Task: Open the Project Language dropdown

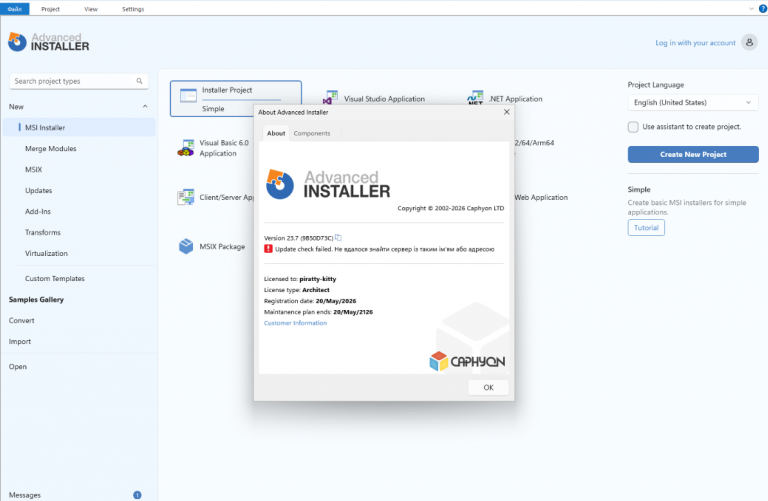Action: pos(693,102)
